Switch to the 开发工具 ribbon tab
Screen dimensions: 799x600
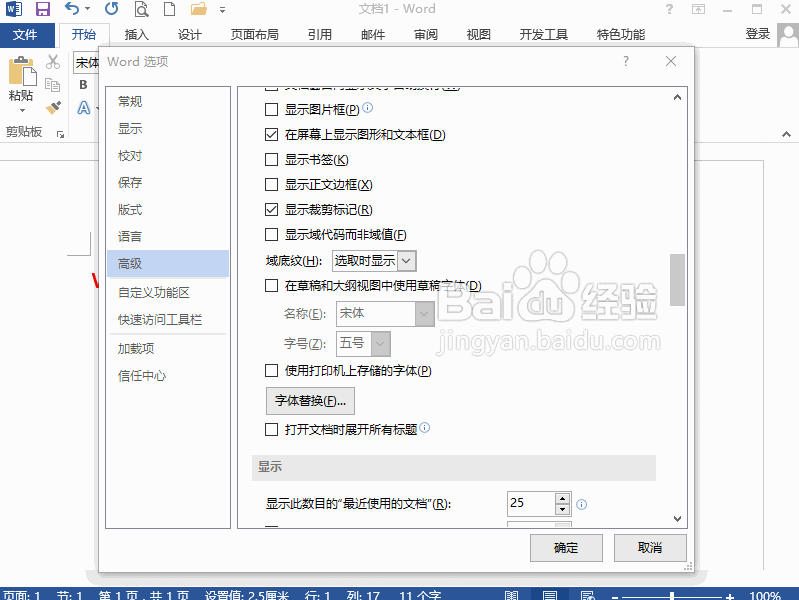point(544,35)
